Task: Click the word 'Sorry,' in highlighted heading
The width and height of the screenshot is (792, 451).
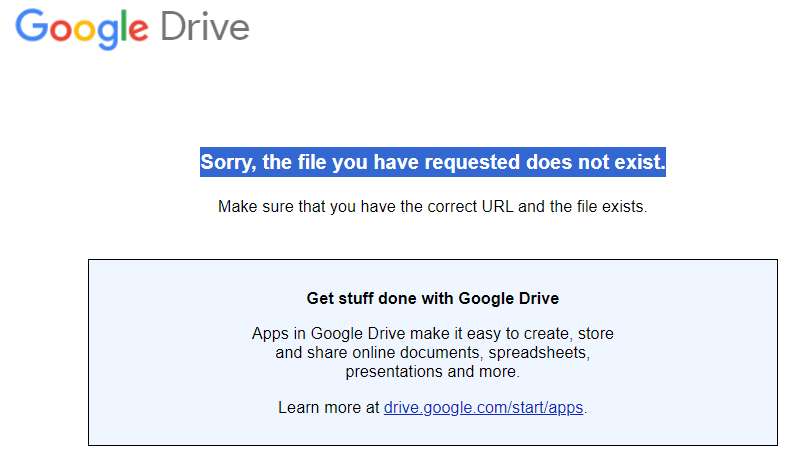Action: click(x=228, y=163)
